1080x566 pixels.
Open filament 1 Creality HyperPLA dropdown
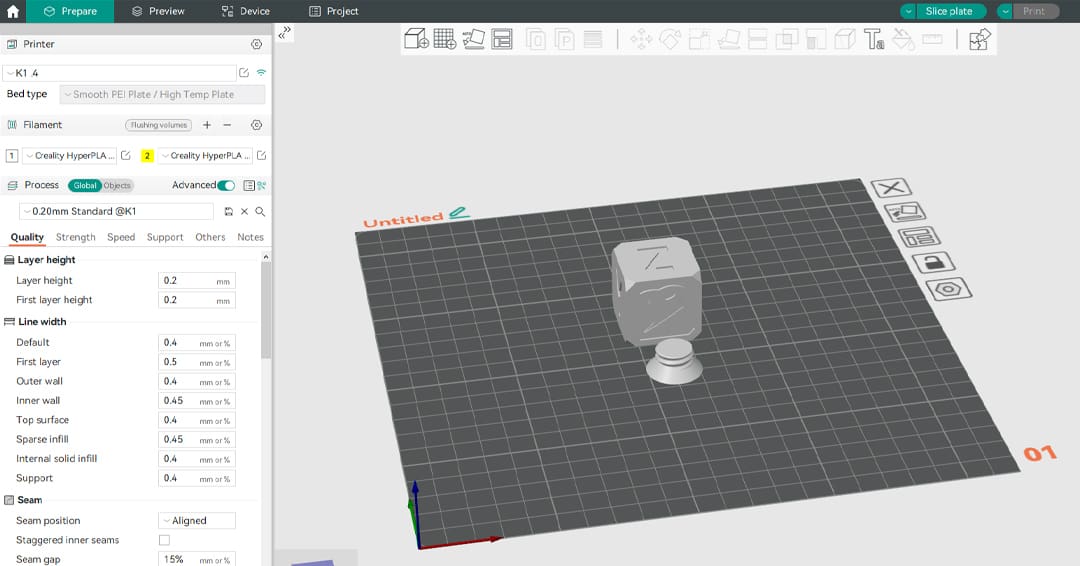70,156
